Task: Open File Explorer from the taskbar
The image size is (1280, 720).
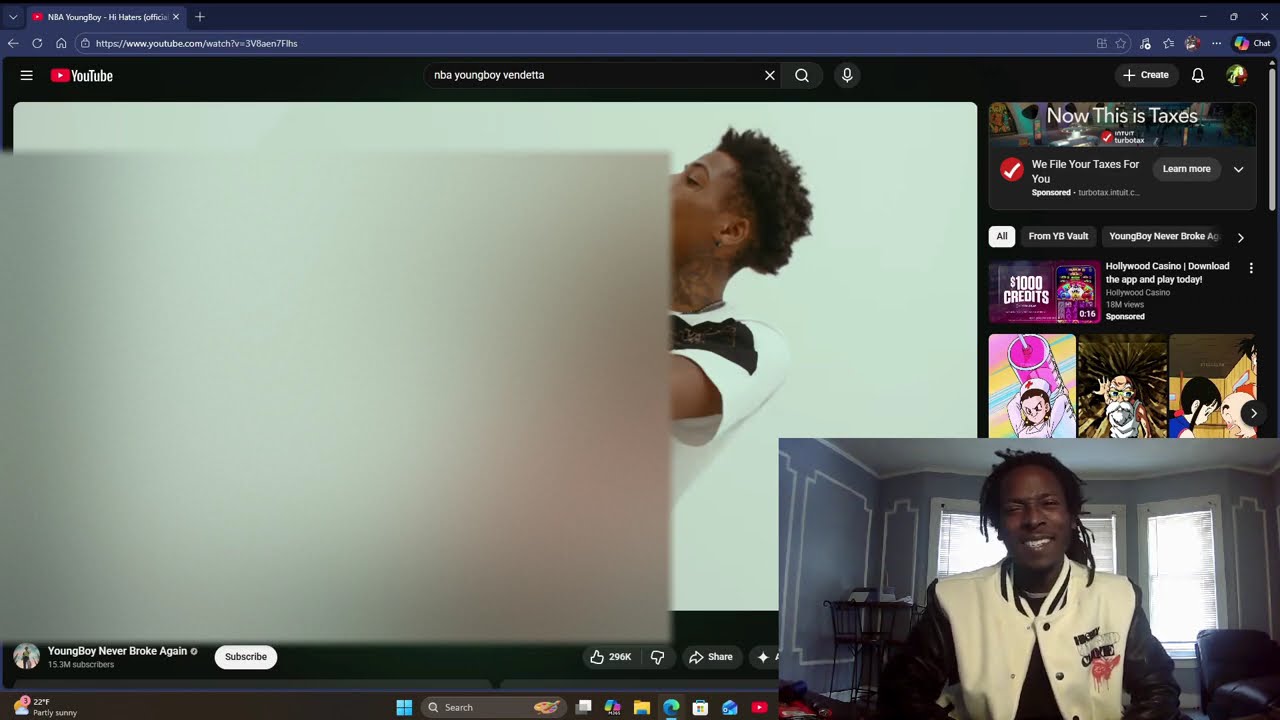Action: click(642, 707)
